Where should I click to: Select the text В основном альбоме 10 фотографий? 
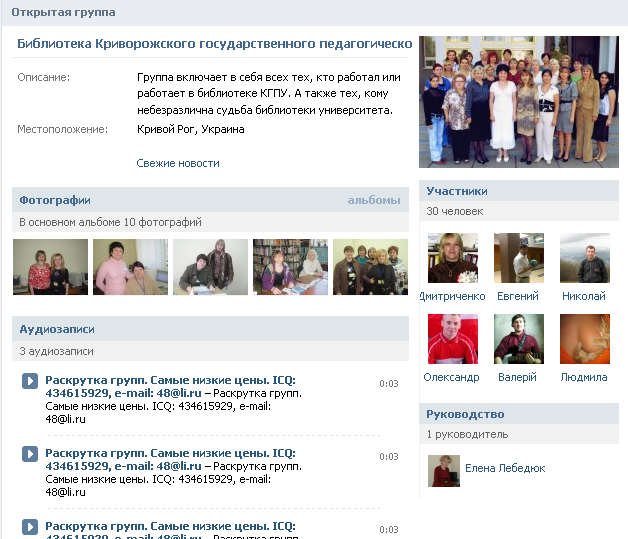tap(111, 222)
